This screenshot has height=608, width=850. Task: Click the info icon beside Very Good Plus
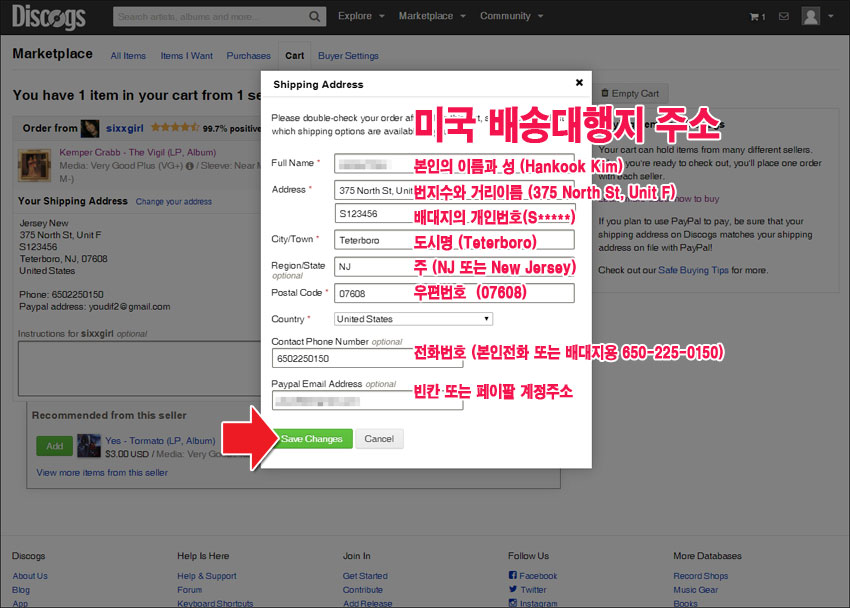click(x=189, y=166)
